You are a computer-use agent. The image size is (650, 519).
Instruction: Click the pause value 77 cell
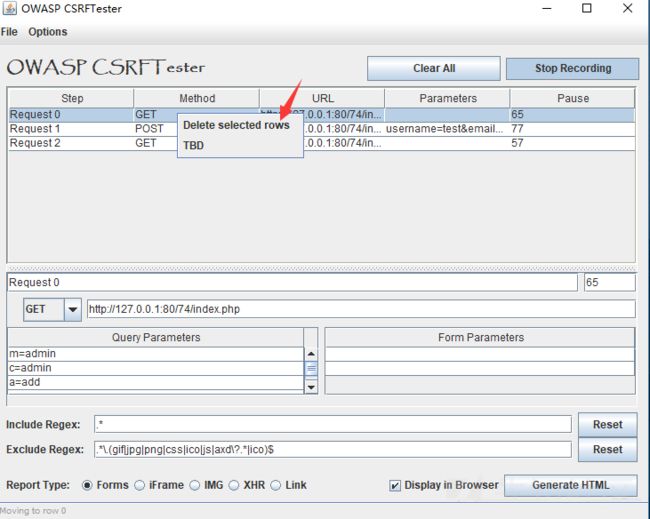pos(572,129)
